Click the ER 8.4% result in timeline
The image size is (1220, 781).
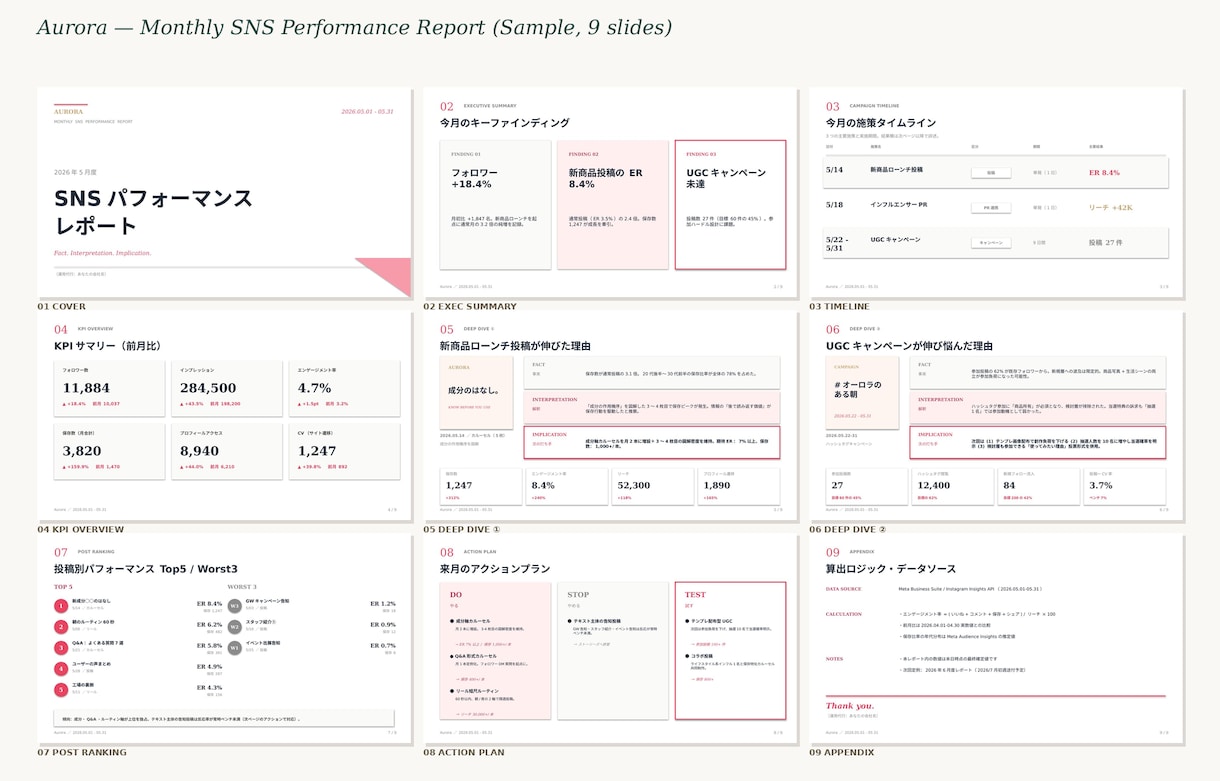(1104, 172)
